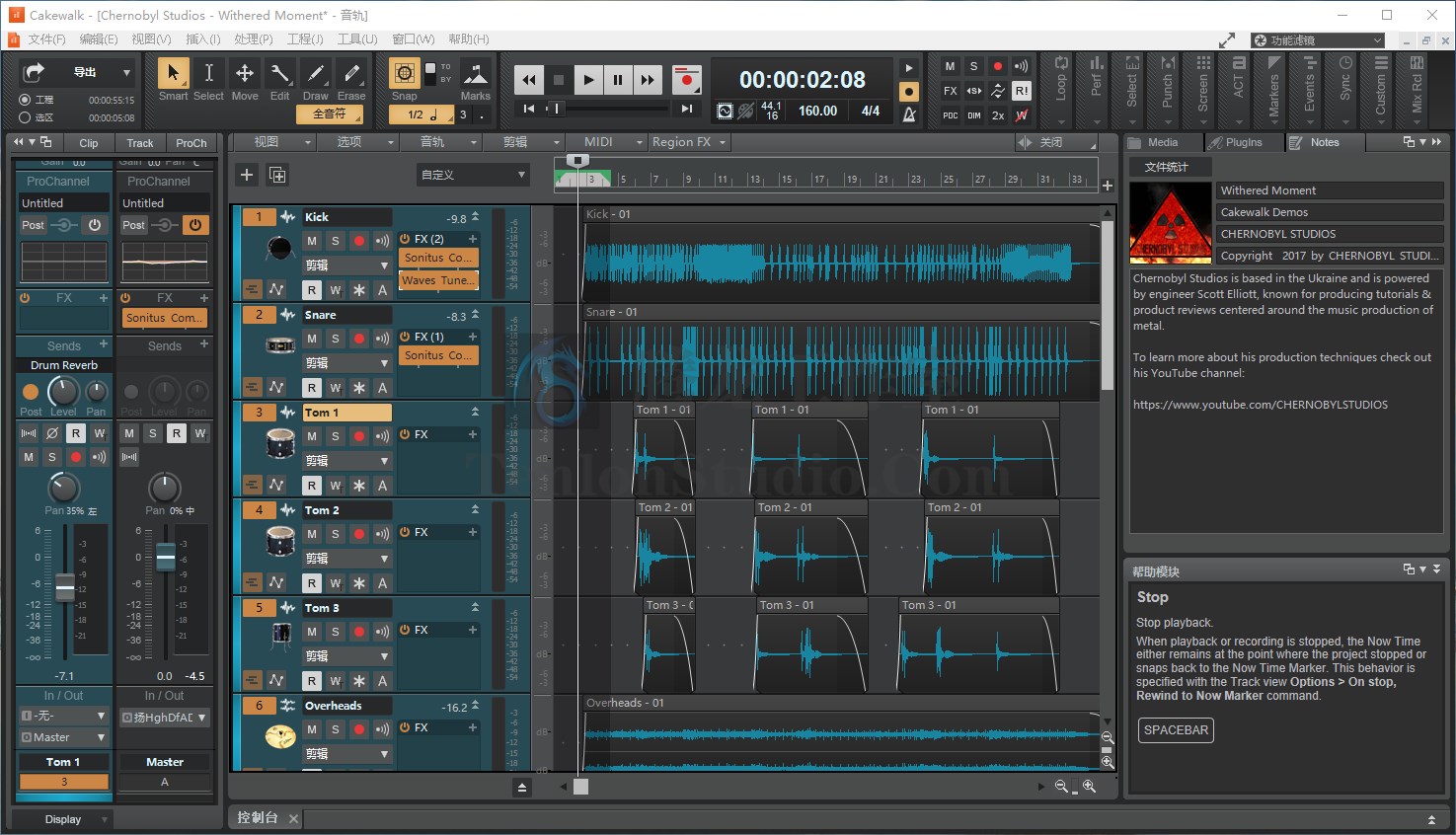The height and width of the screenshot is (835, 1456).
Task: Click the metronome icon in transport
Action: click(x=909, y=114)
